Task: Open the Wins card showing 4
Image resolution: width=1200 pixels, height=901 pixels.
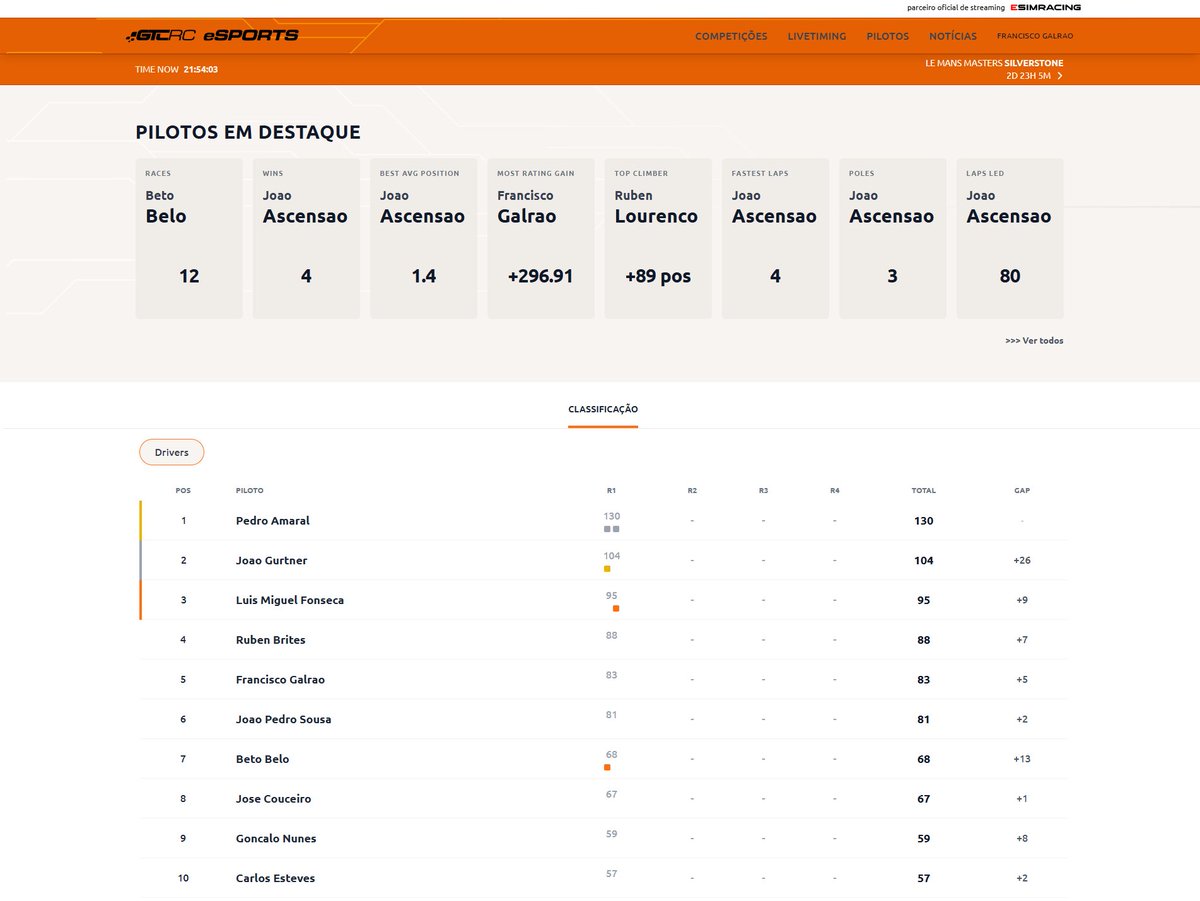Action: click(306, 238)
